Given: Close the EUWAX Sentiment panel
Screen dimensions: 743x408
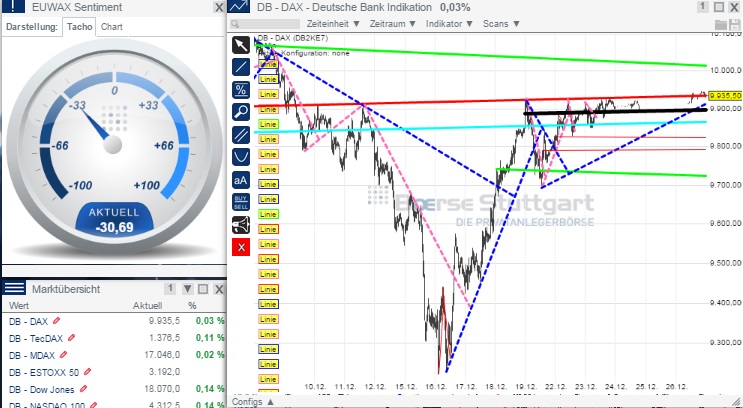Looking at the screenshot, I should coord(218,7).
